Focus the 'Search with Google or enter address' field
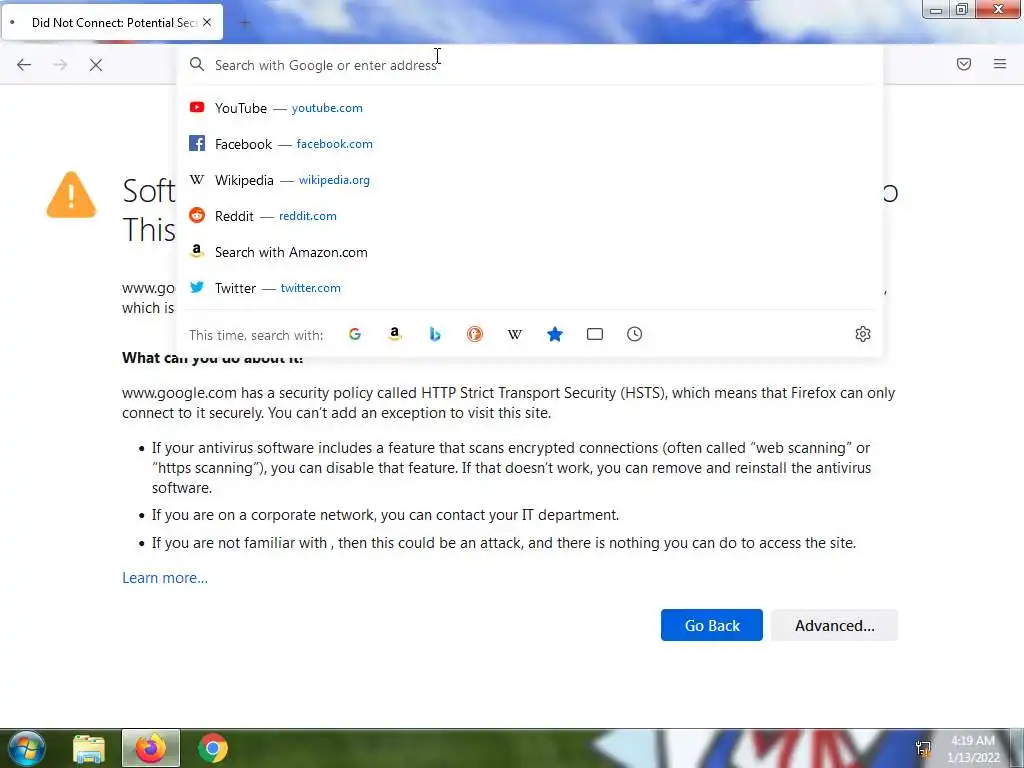1024x768 pixels. 530,65
